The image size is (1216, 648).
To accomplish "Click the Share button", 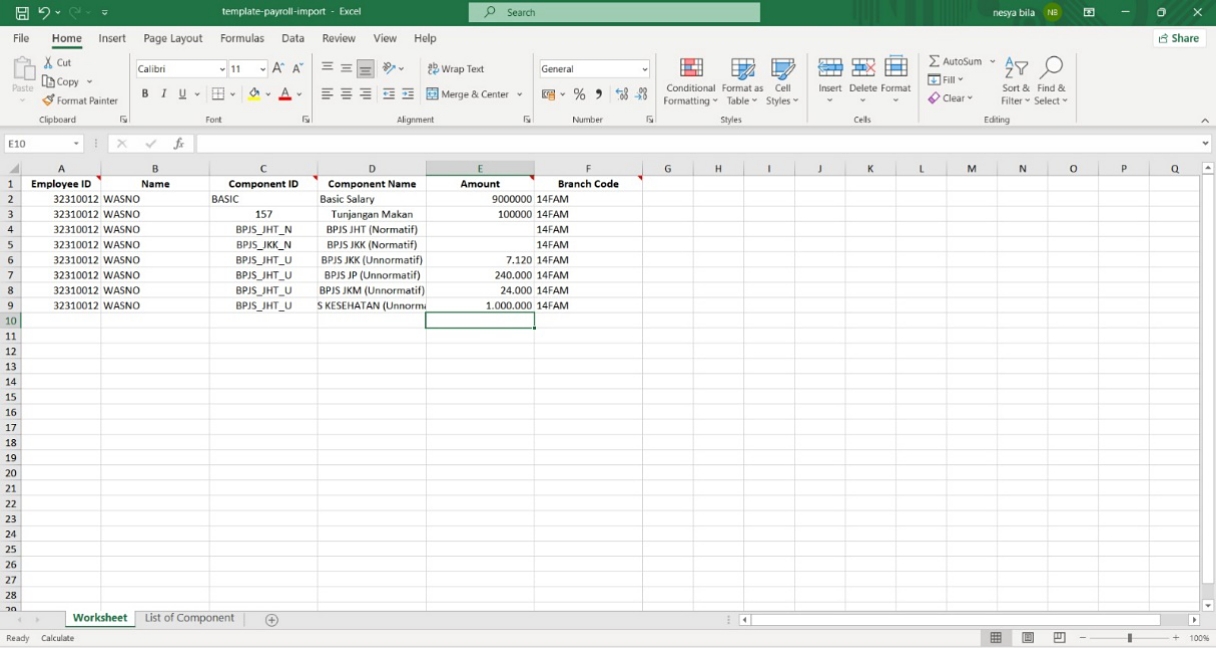I will [x=1178, y=37].
